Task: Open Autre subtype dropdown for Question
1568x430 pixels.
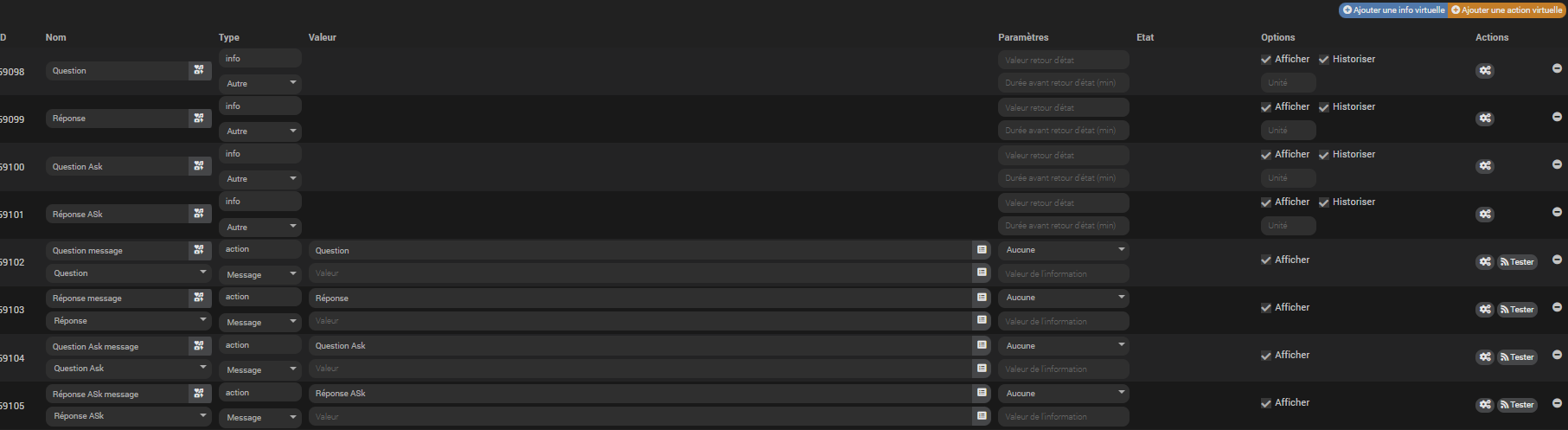Action: [x=259, y=84]
